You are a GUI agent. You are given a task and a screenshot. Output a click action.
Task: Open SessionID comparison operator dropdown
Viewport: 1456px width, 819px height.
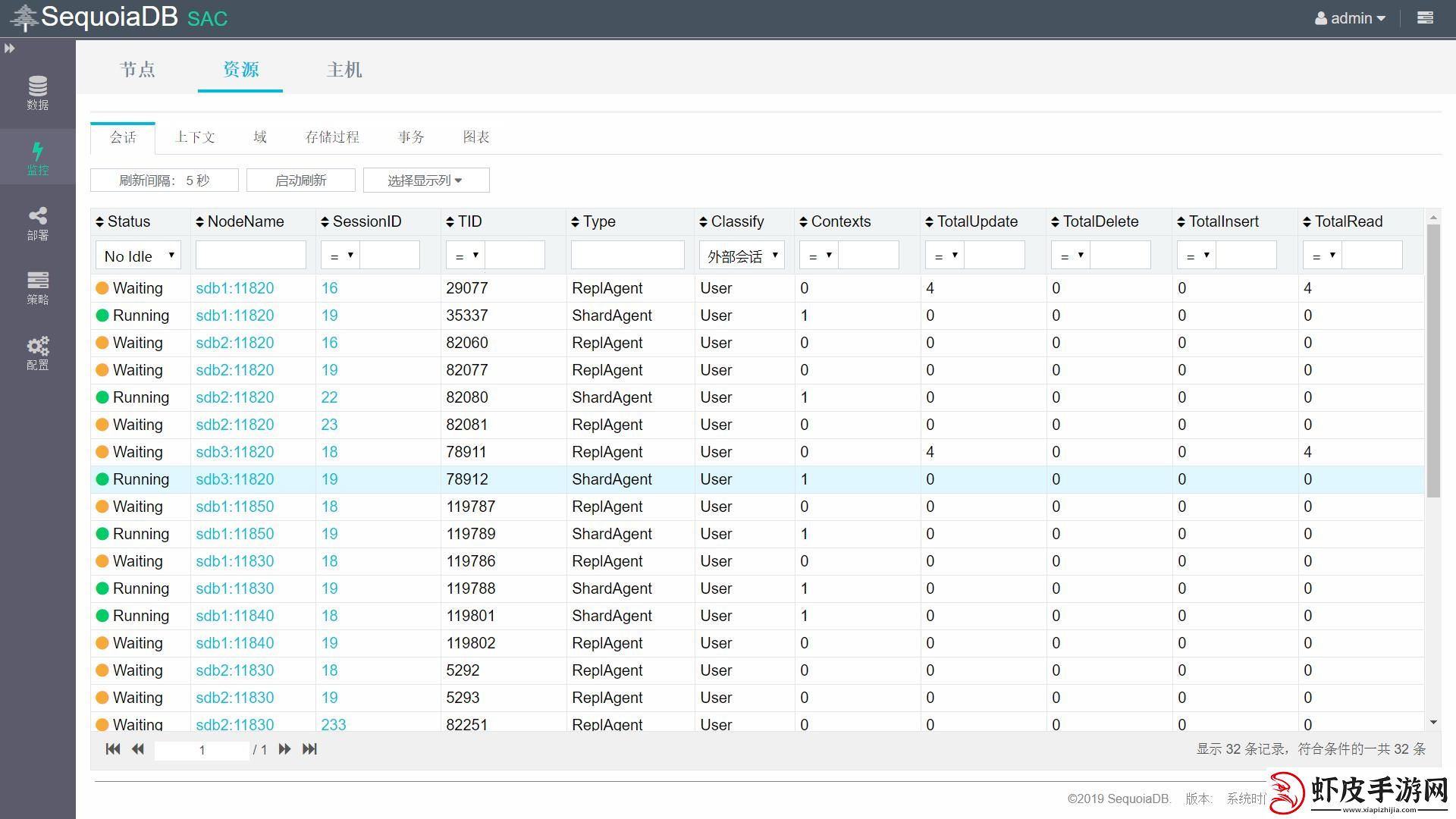point(340,256)
